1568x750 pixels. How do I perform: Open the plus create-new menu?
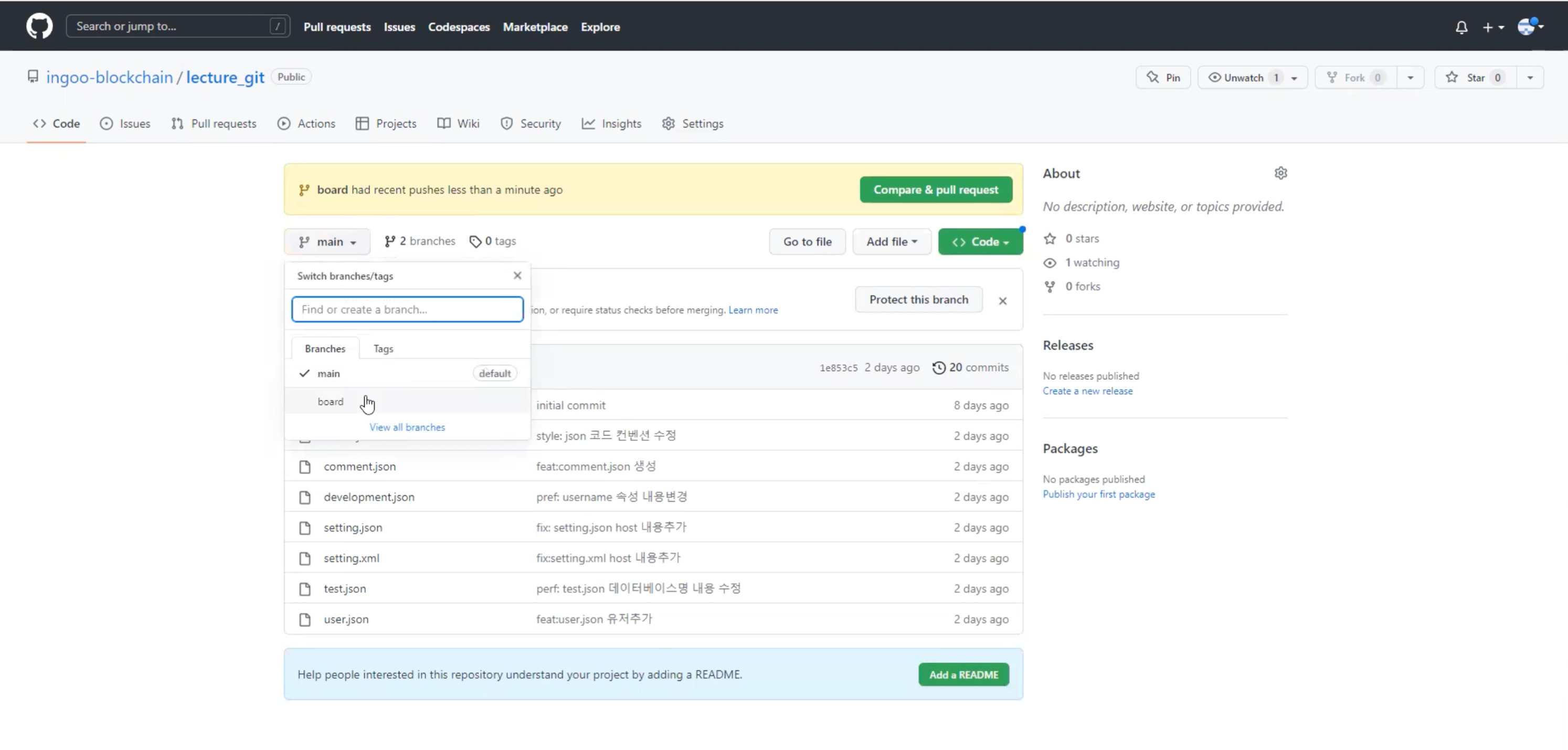(1492, 27)
